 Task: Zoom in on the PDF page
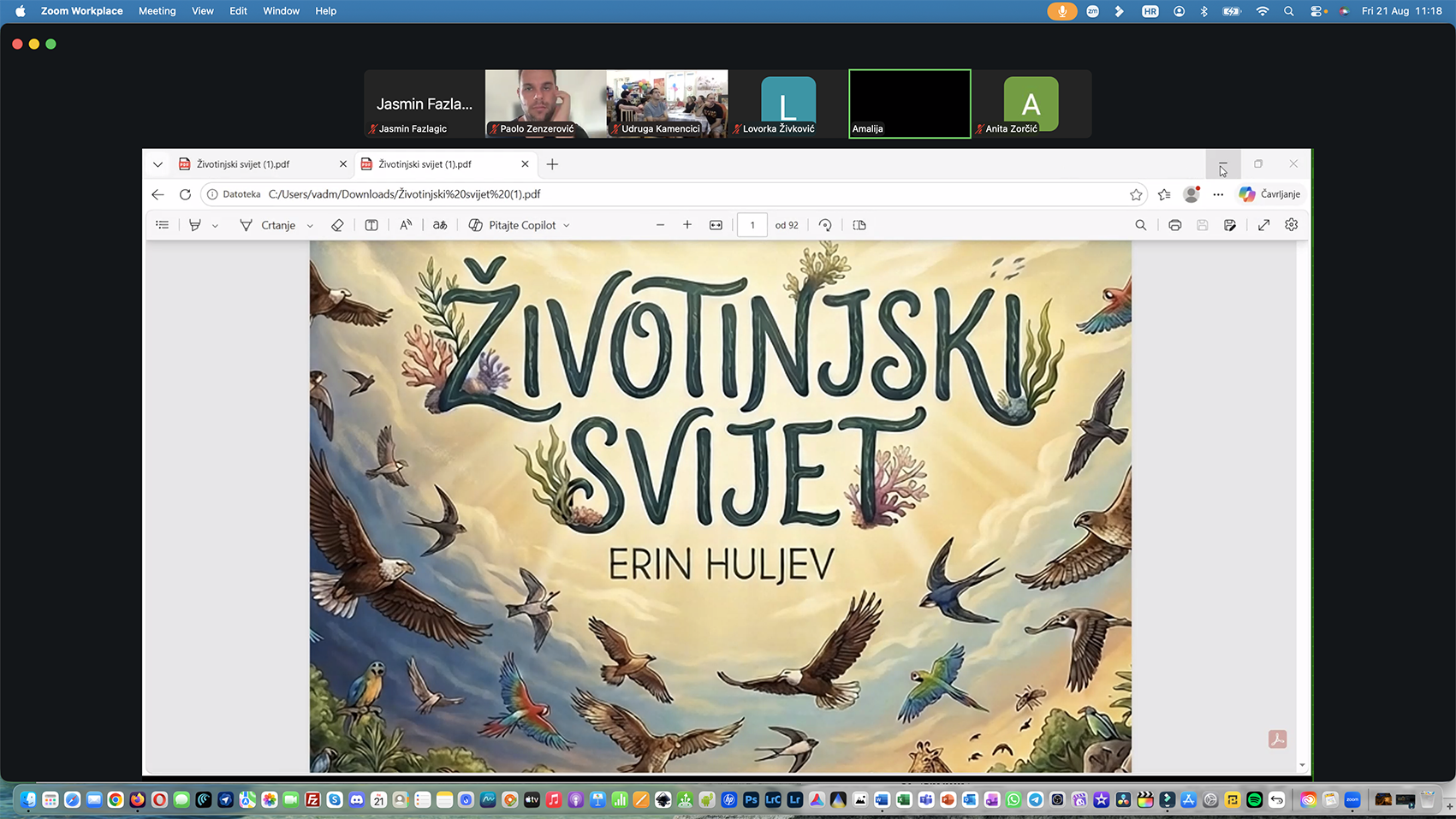point(687,225)
